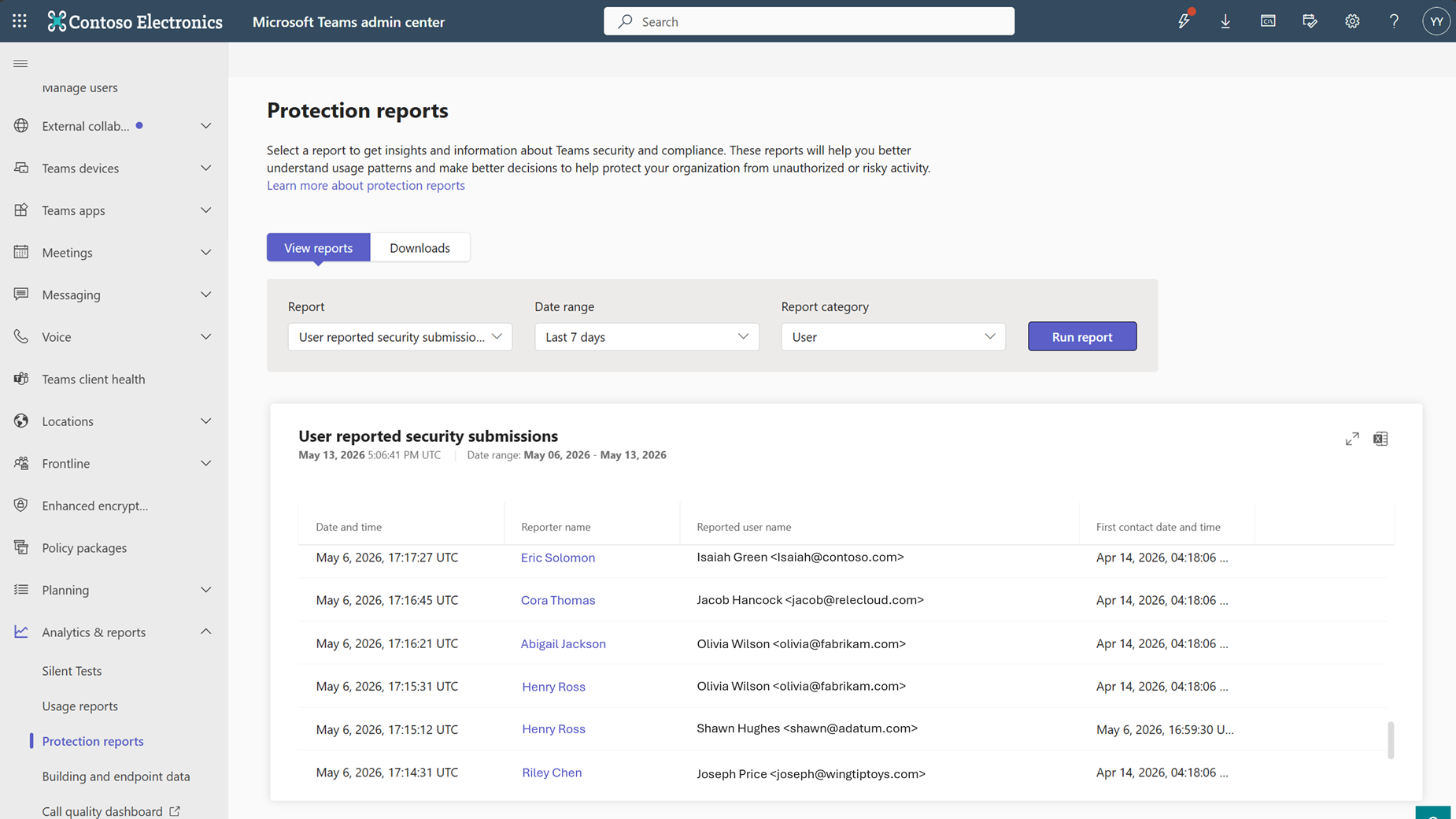Open Silent Tests in the sidebar

[72, 671]
